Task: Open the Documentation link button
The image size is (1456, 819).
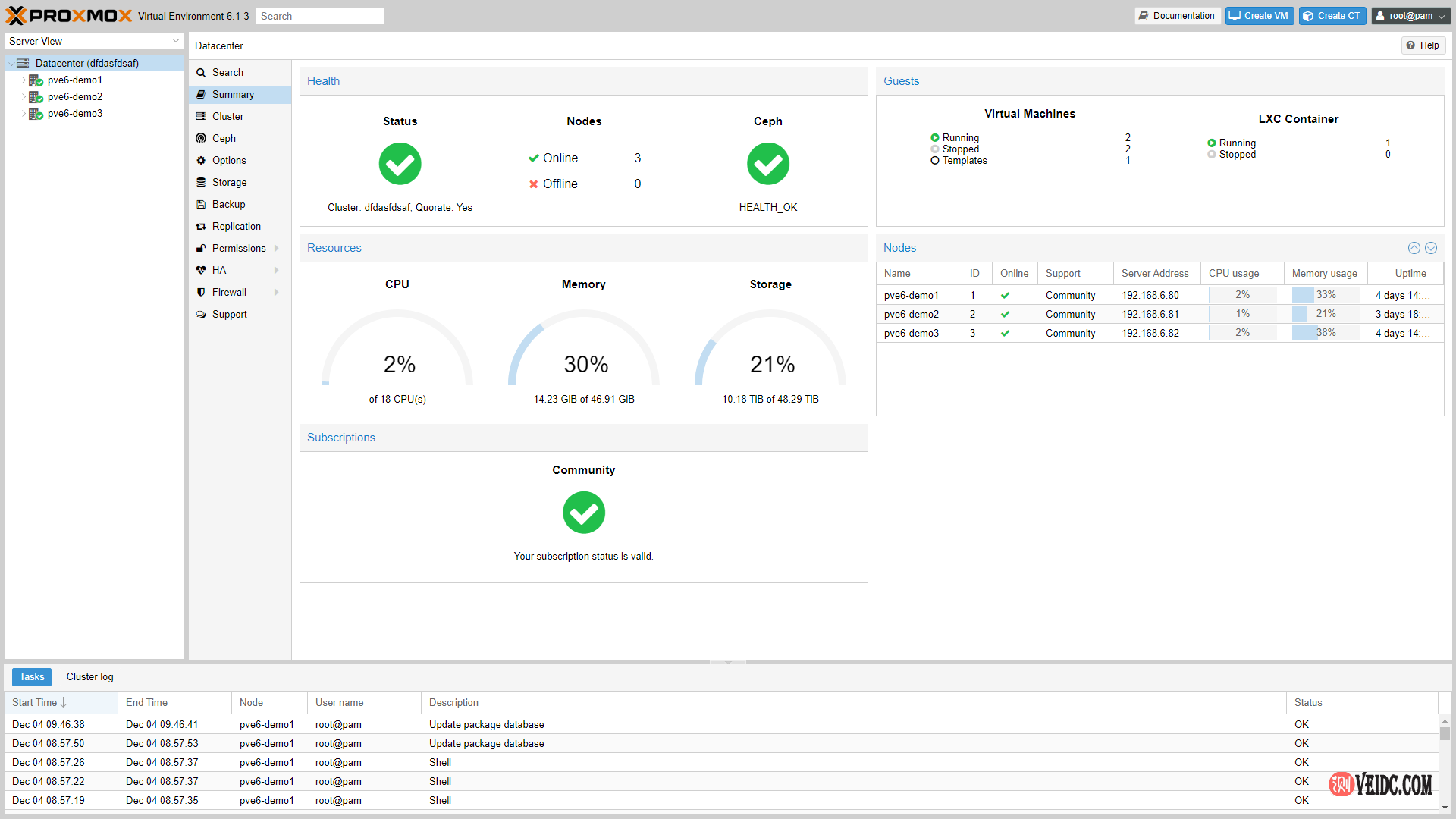Action: click(1177, 16)
